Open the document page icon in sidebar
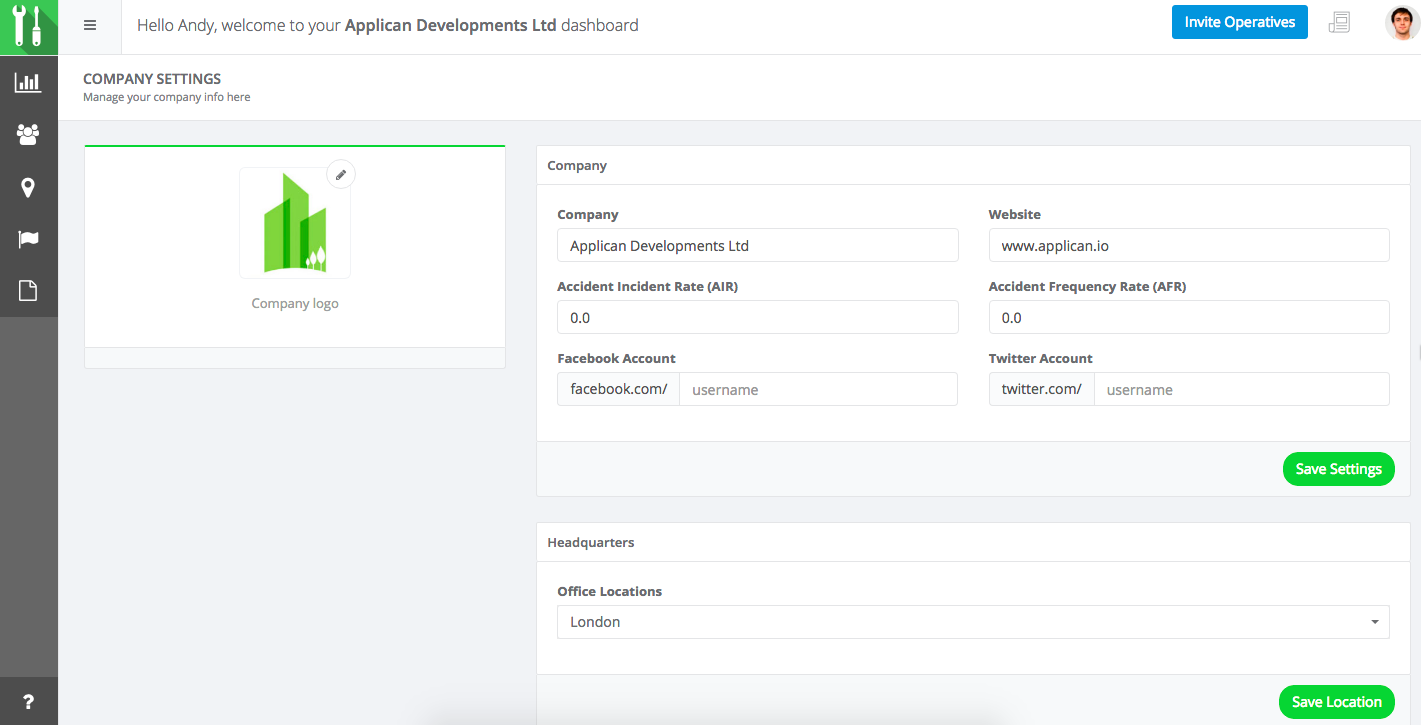This screenshot has height=725, width=1421. click(x=28, y=291)
